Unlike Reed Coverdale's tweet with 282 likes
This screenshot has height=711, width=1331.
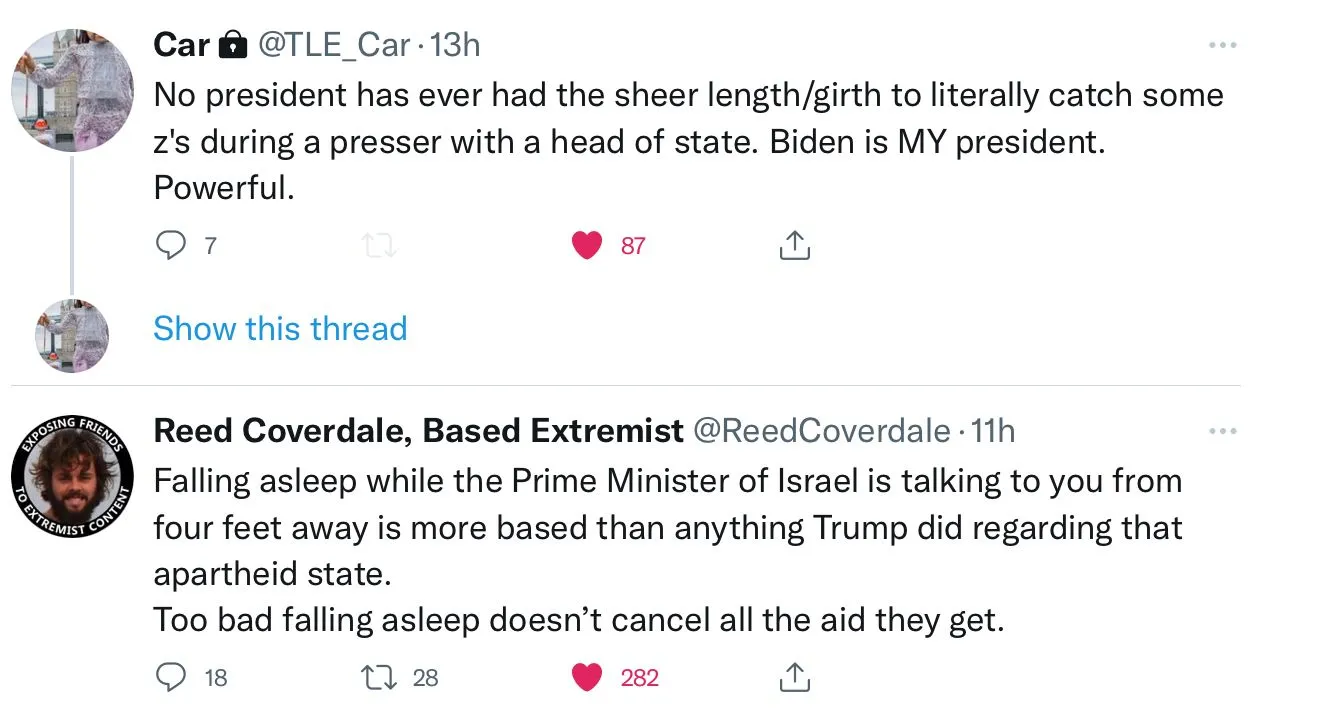coord(587,678)
